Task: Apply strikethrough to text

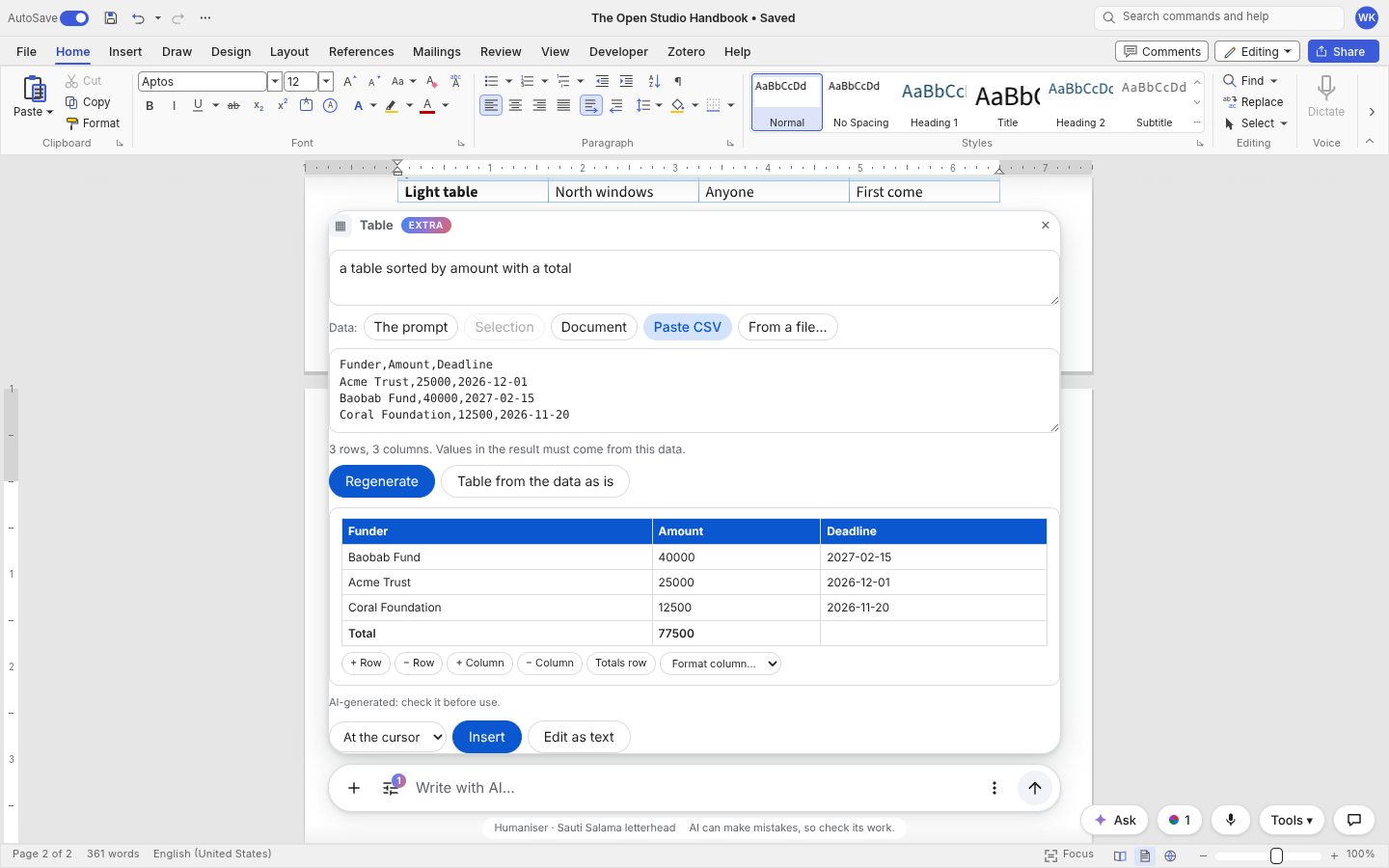Action: pos(233,106)
